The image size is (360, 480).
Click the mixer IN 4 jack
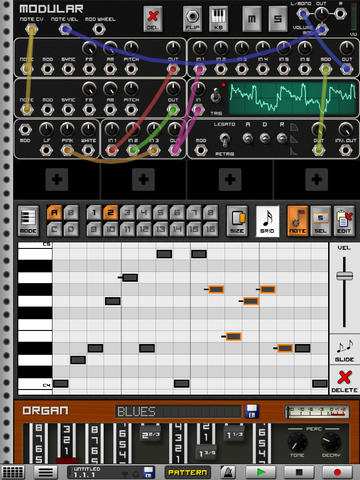coord(263,69)
